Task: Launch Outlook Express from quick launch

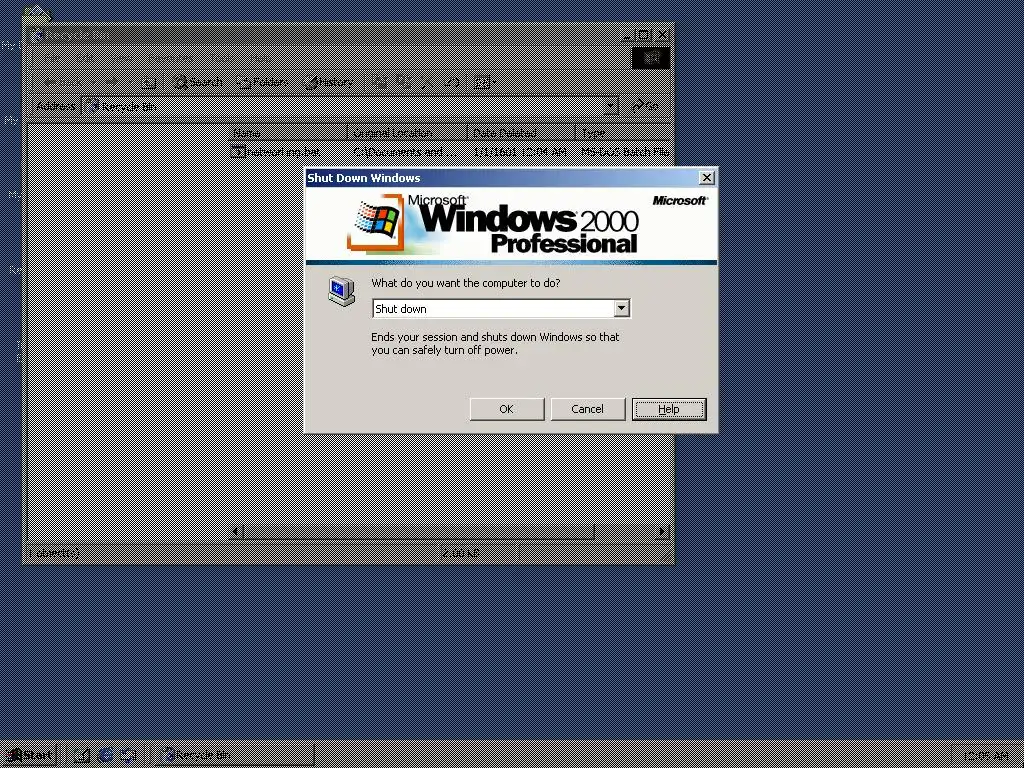Action: [128, 756]
